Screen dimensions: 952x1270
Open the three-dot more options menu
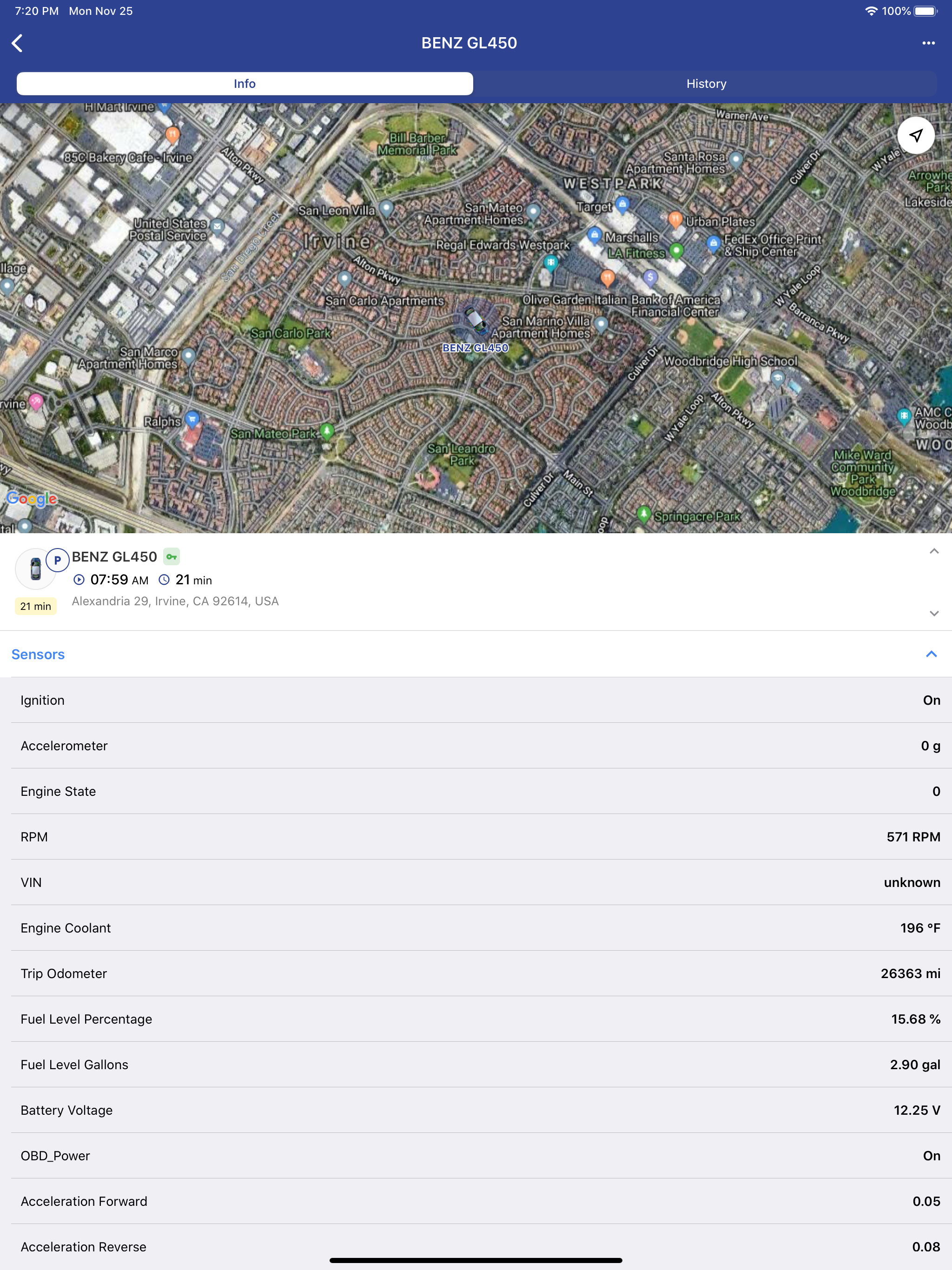928,43
